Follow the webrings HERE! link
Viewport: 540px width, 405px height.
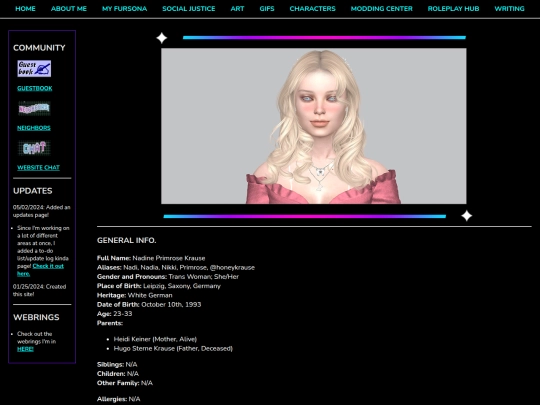[x=25, y=349]
